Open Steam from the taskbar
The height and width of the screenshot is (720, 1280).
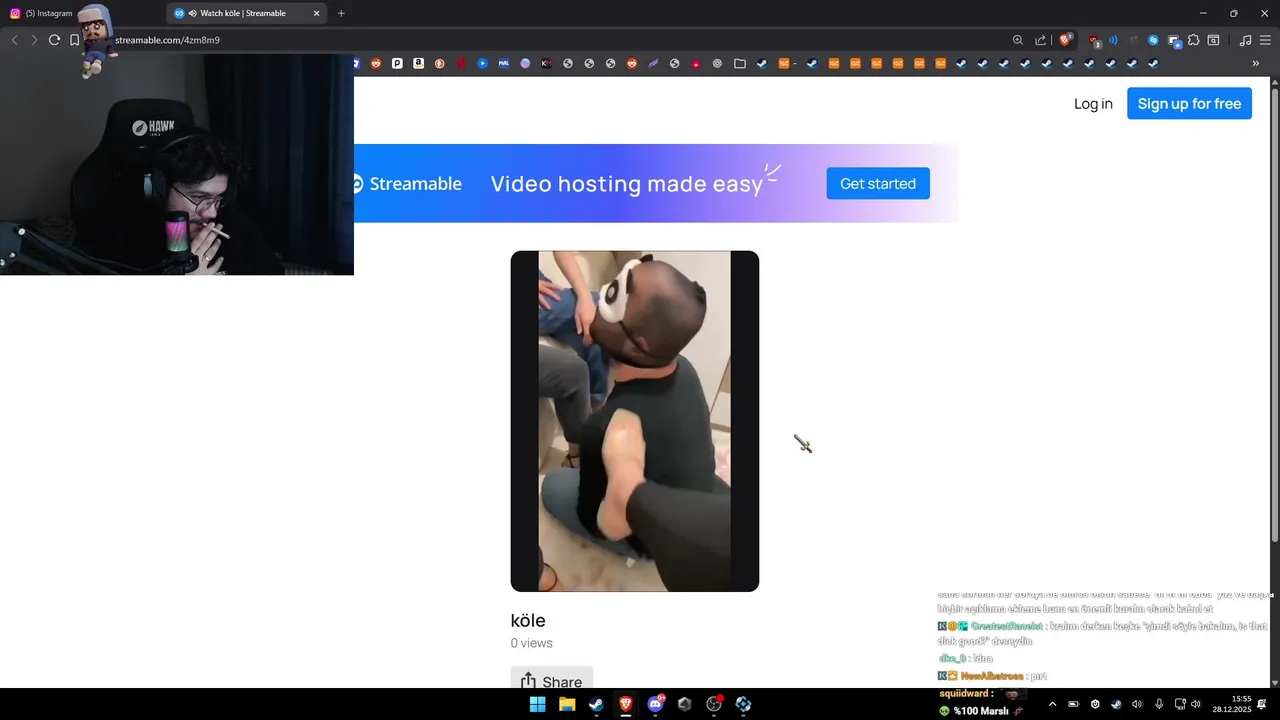click(x=596, y=704)
